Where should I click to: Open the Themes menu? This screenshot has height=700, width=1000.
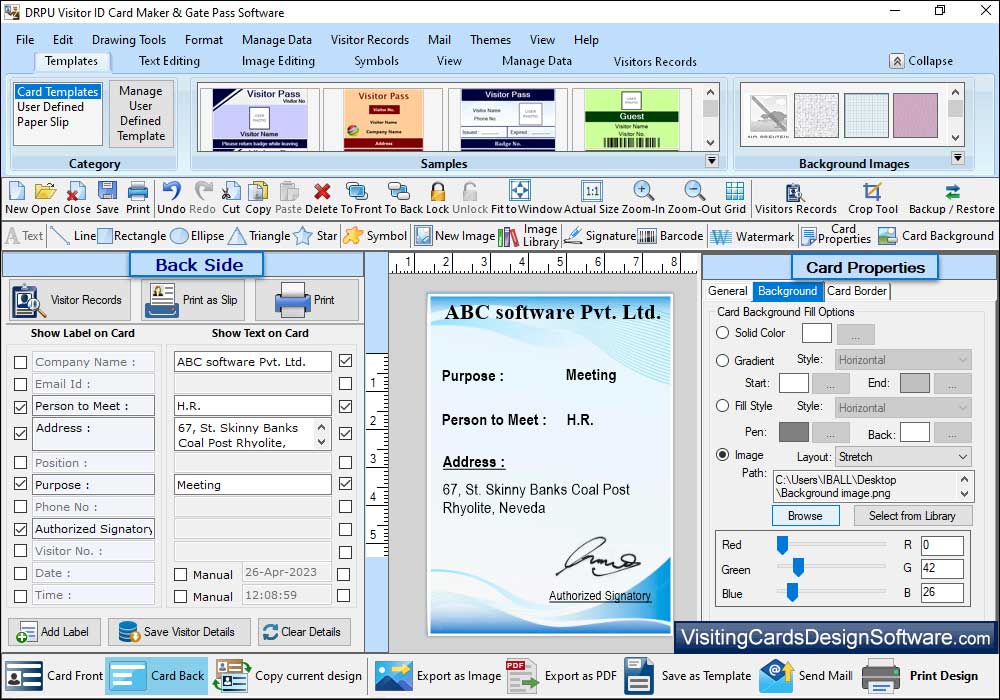pos(490,40)
